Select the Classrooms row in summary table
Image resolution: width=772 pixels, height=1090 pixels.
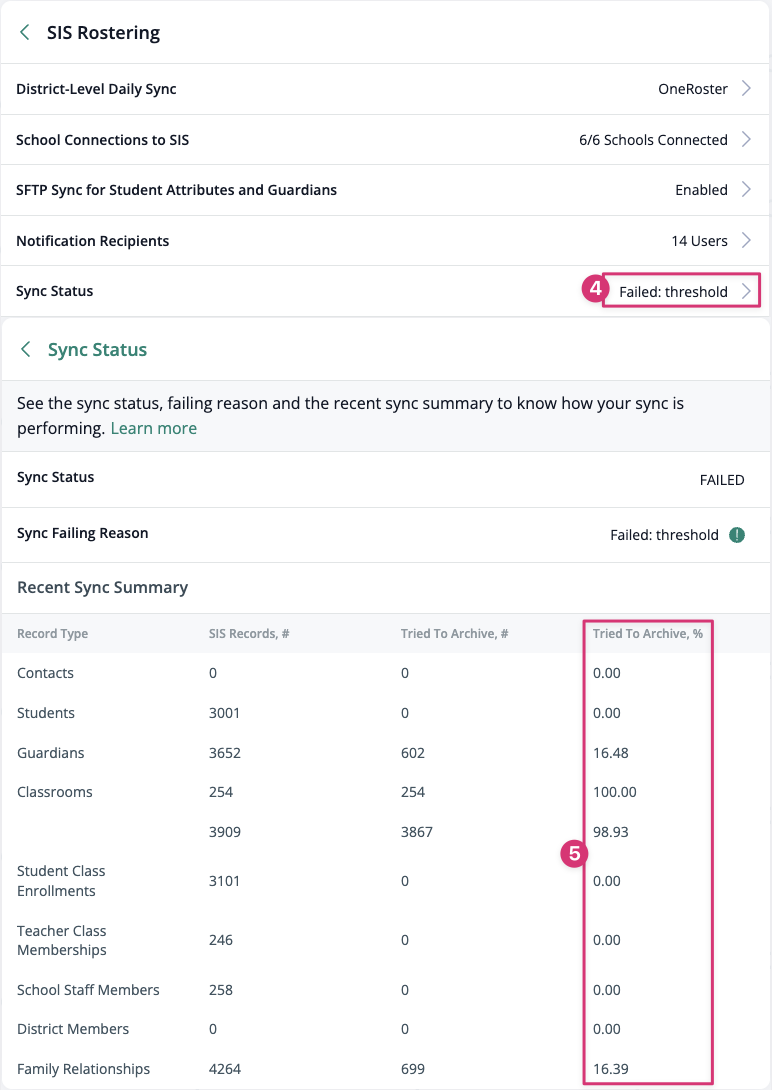[x=386, y=792]
